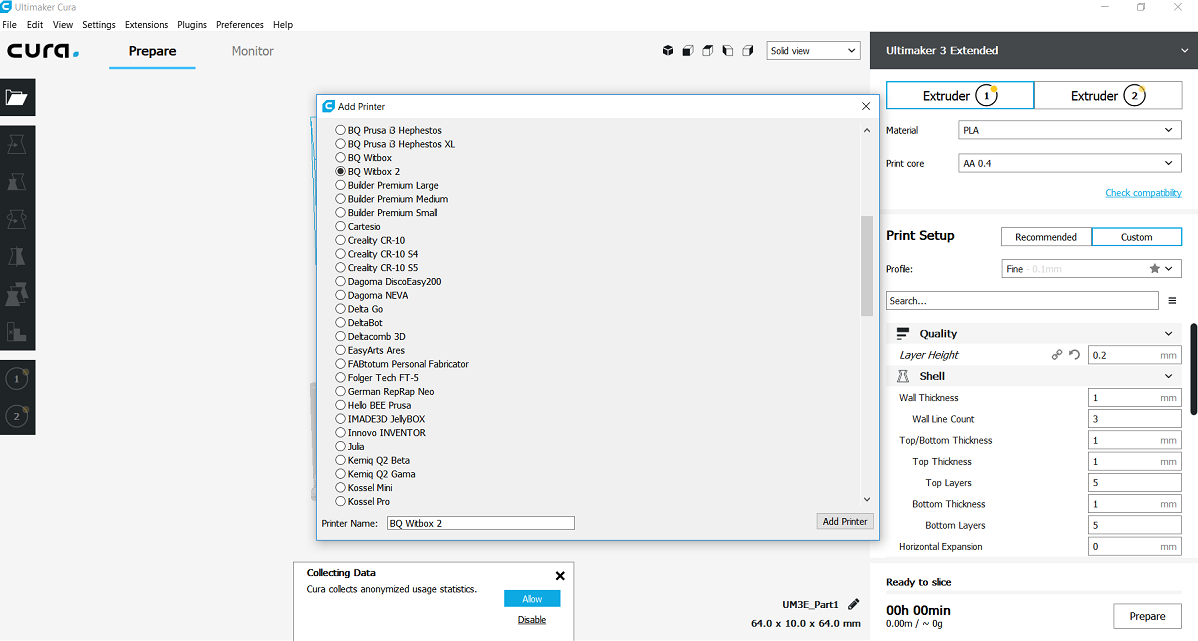Viewport: 1198px width, 641px height.
Task: Click printer list scroll down arrow
Action: tap(866, 500)
